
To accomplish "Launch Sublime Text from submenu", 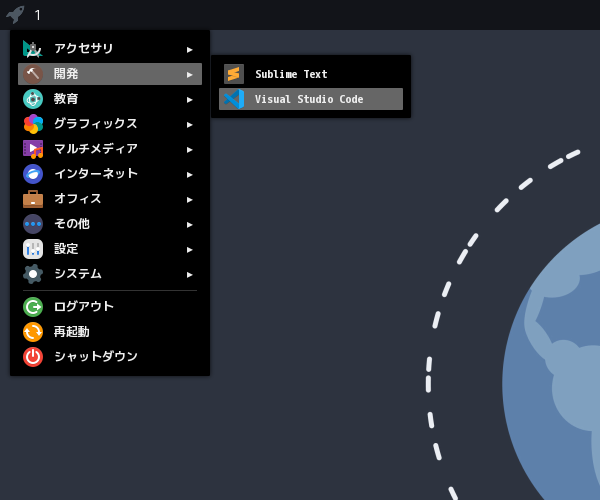I will pyautogui.click(x=311, y=74).
